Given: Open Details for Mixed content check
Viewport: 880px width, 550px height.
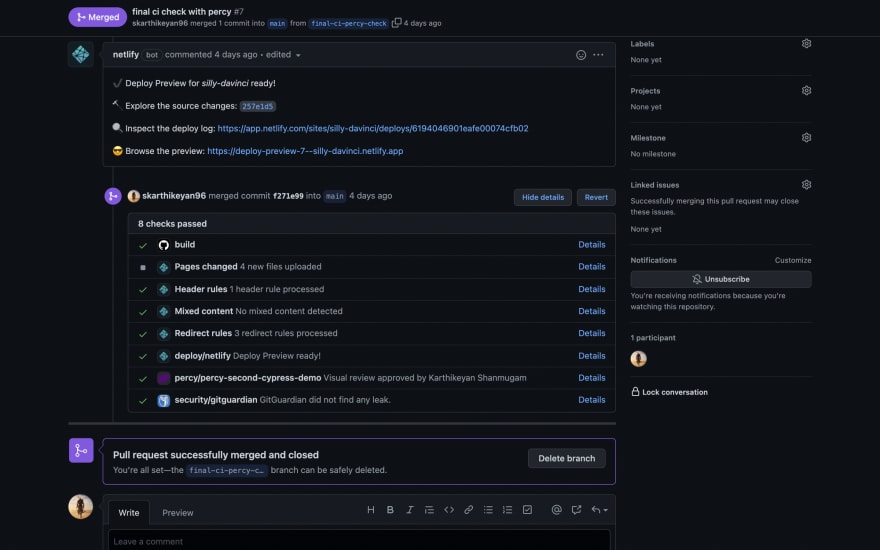Looking at the screenshot, I should tap(592, 311).
